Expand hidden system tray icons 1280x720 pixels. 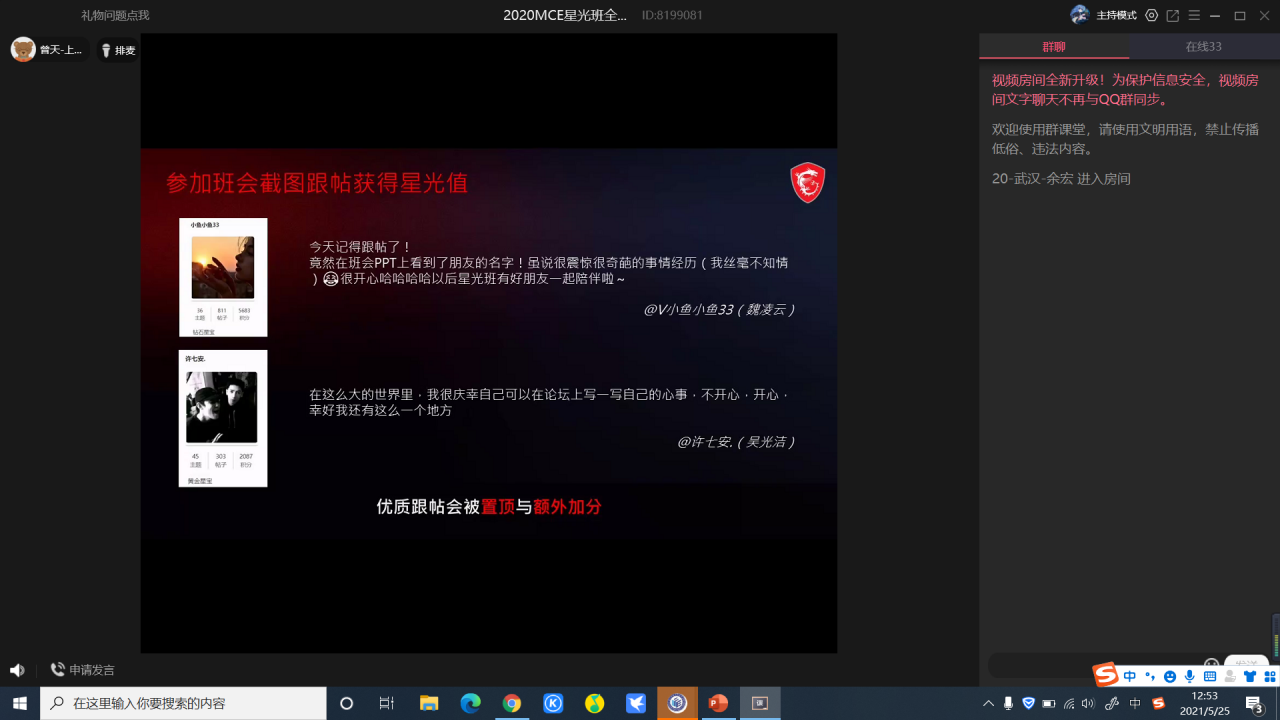coord(988,704)
